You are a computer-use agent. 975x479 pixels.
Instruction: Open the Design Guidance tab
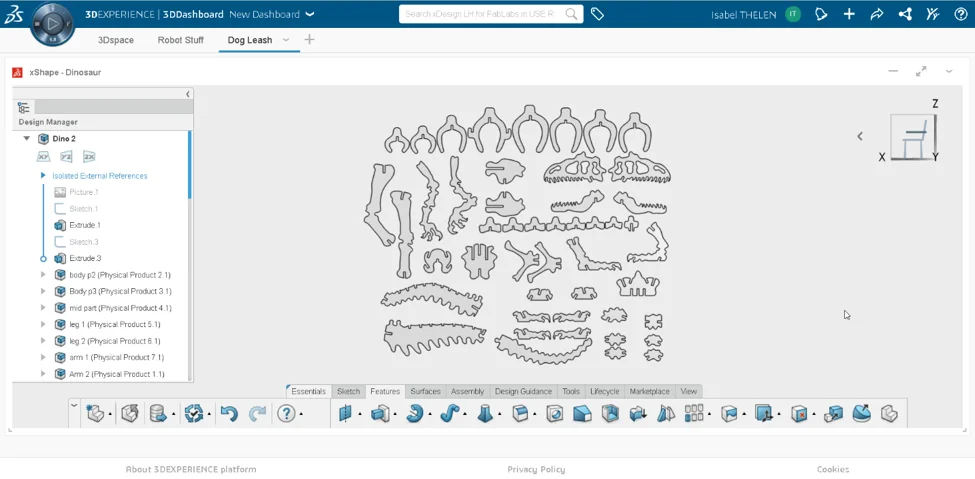pos(523,391)
